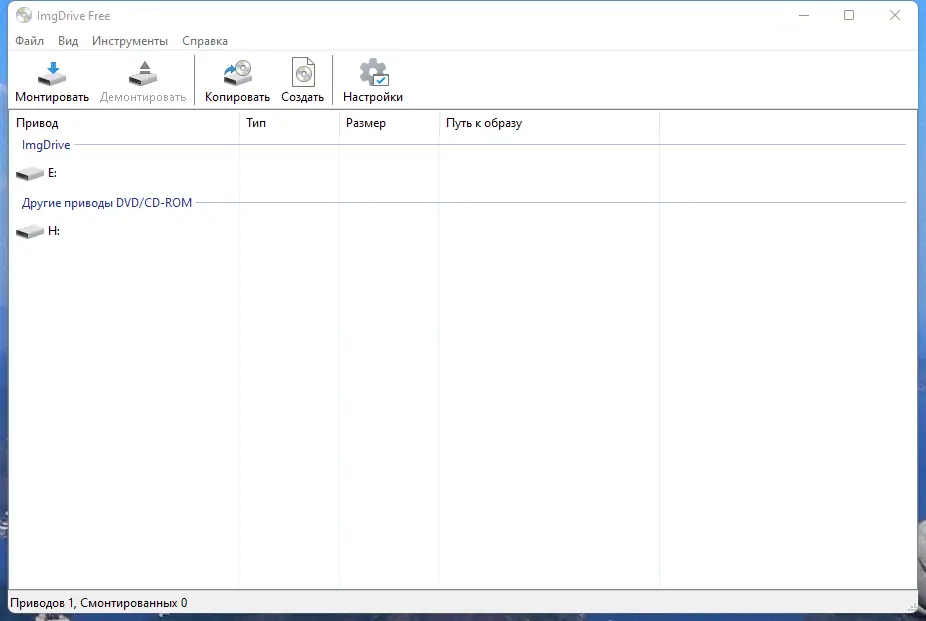The image size is (926, 621).
Task: Sort by the Размер column header
Action: pos(389,123)
